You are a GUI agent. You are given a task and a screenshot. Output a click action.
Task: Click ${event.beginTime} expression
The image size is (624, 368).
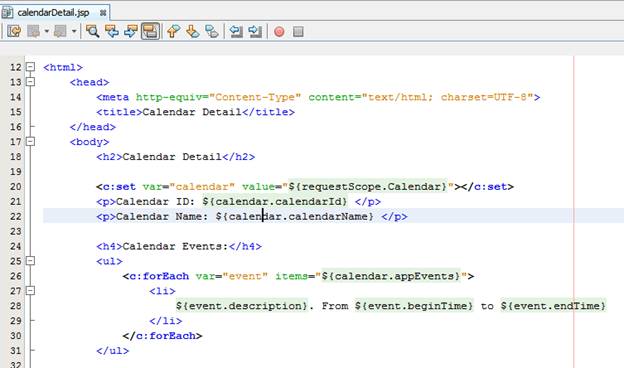[x=414, y=306]
